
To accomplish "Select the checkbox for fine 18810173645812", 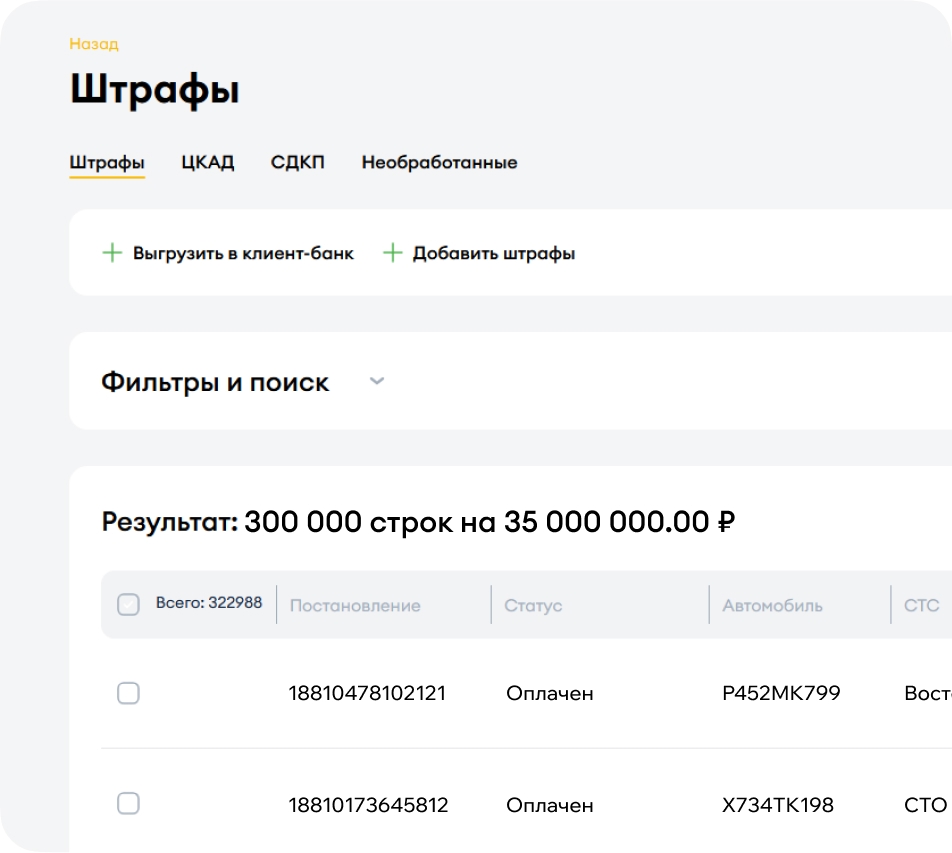I will (128, 803).
